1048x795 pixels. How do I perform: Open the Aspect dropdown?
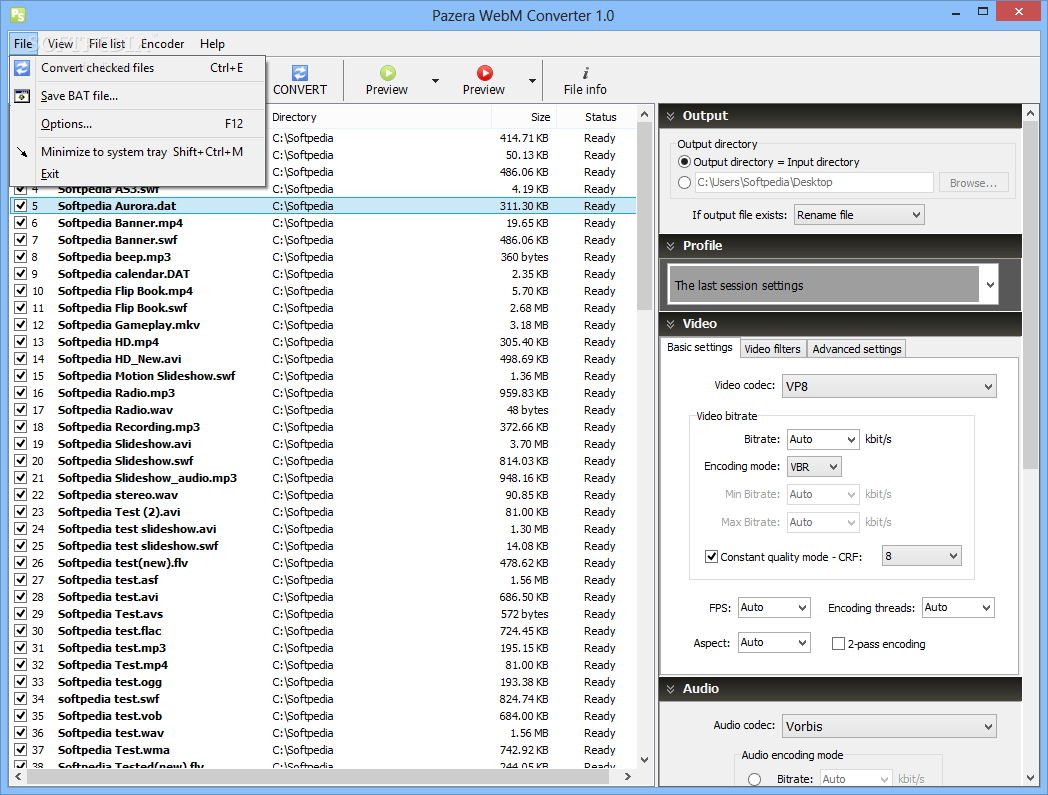pos(774,643)
